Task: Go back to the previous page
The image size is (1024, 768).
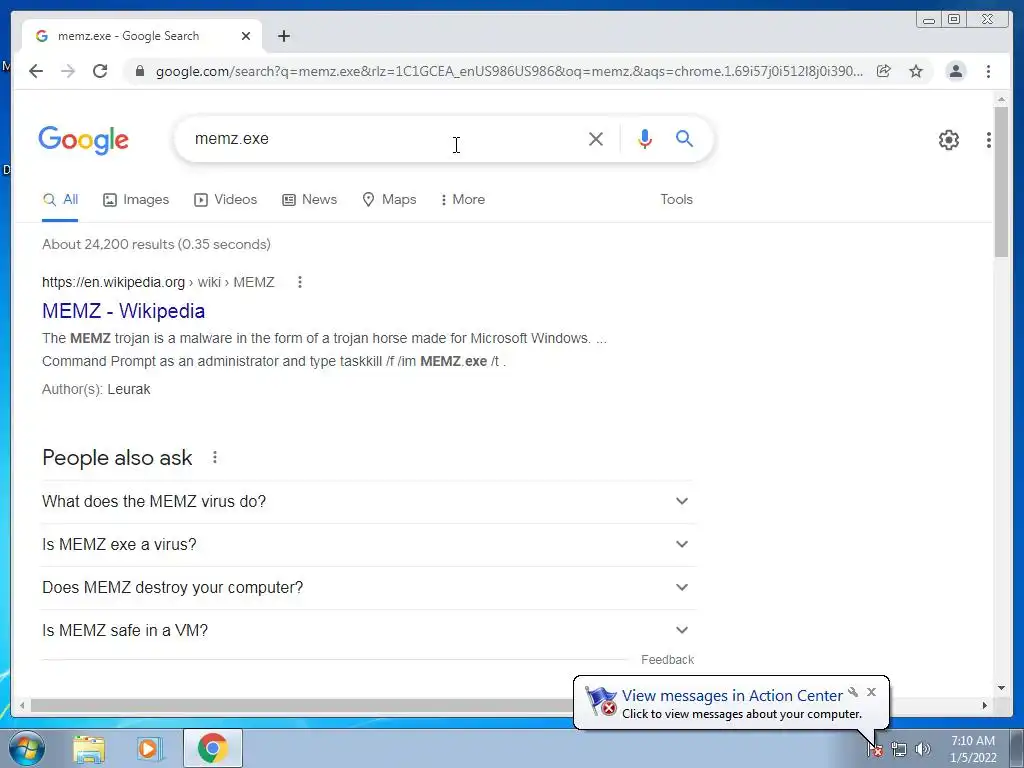Action: click(36, 71)
